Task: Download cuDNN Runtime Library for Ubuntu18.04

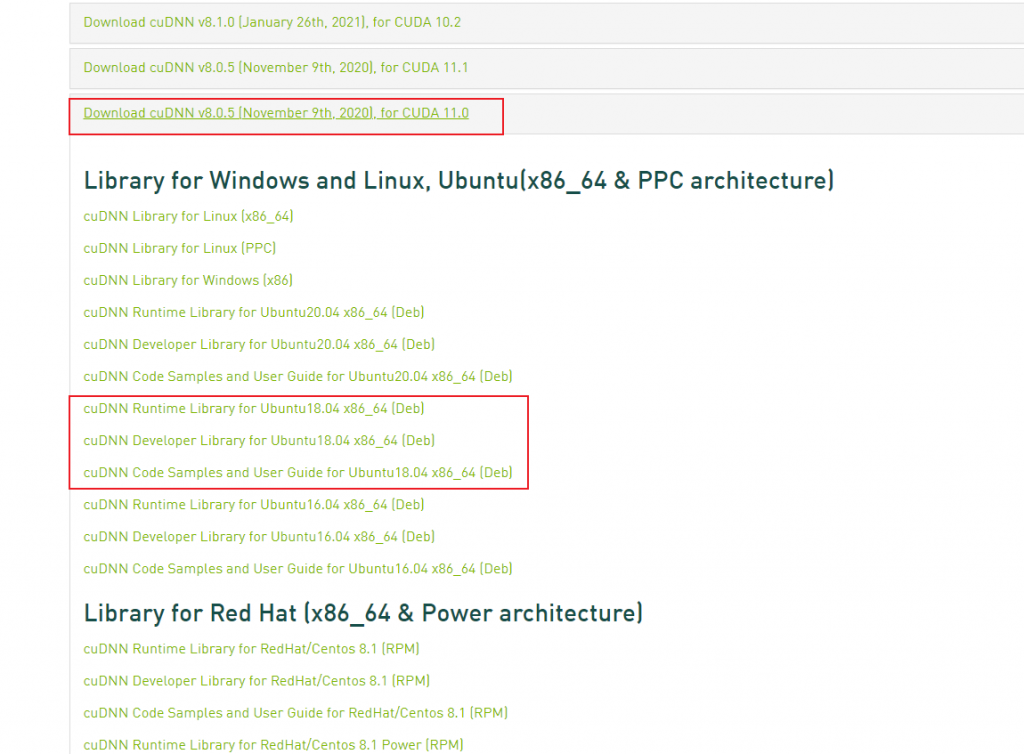Action: click(254, 408)
